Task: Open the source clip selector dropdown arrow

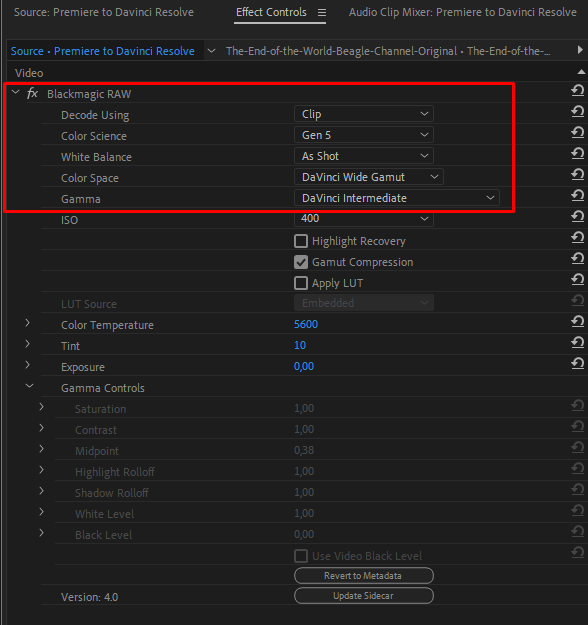Action: coord(212,51)
